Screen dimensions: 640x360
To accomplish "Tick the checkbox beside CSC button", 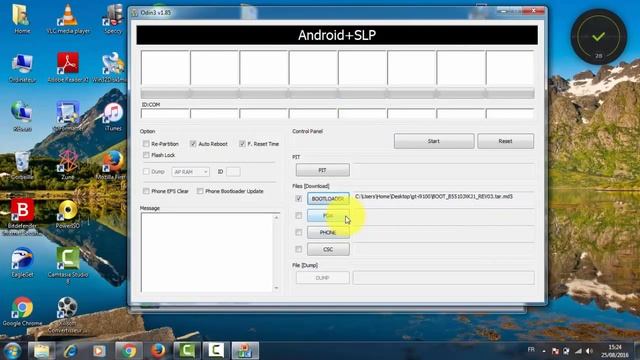I will (x=299, y=249).
